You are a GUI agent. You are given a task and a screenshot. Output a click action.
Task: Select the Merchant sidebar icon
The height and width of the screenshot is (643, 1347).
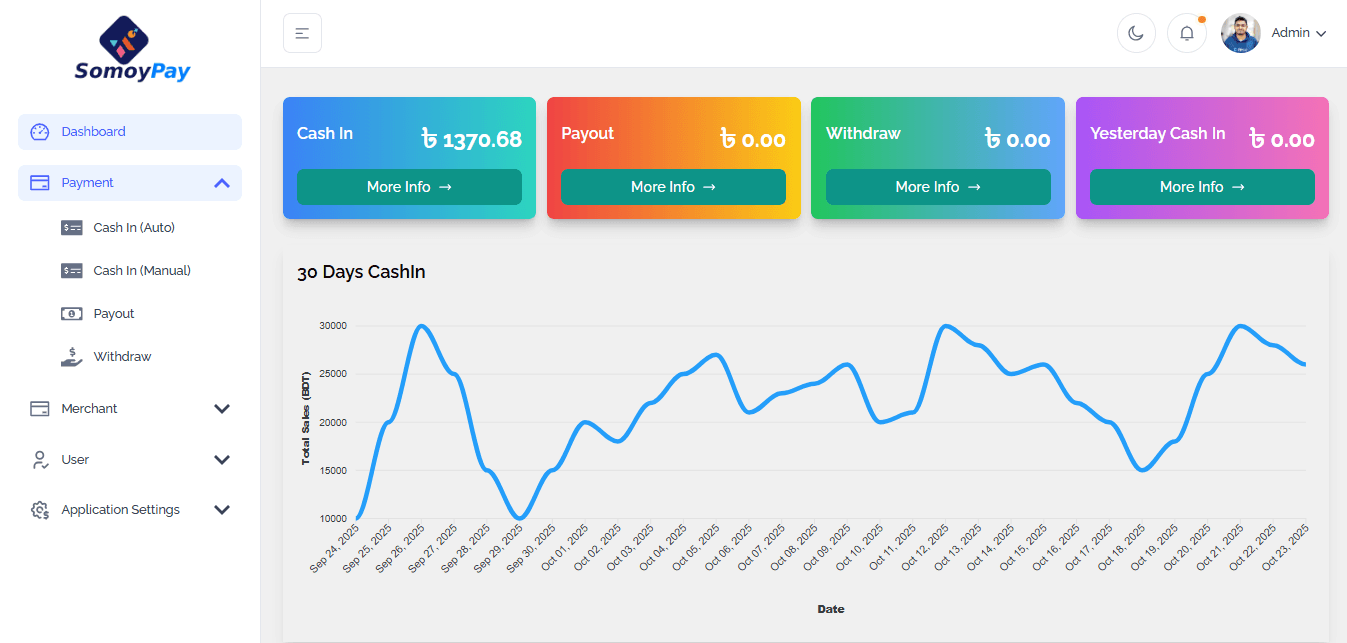point(39,408)
